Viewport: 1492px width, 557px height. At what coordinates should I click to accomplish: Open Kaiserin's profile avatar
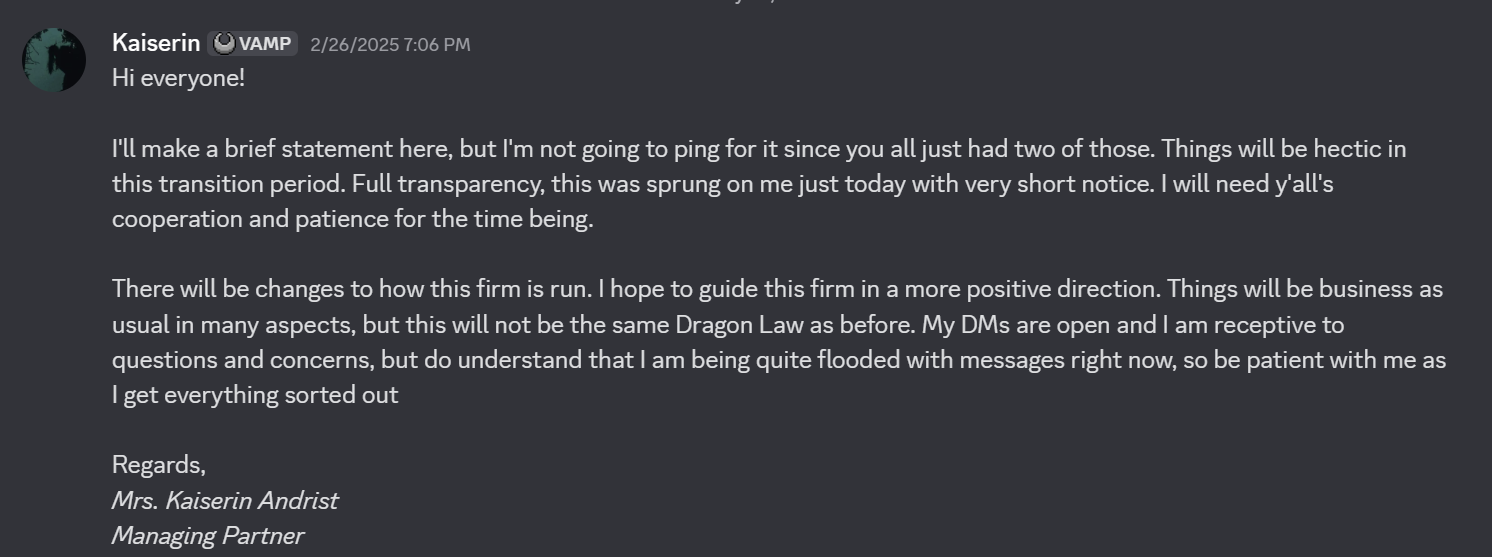click(54, 60)
